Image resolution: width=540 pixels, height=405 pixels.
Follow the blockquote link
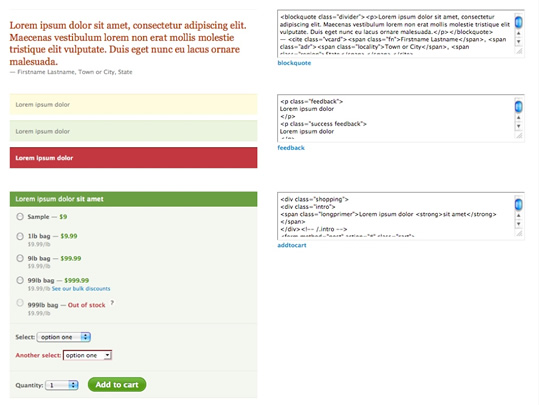click(294, 63)
